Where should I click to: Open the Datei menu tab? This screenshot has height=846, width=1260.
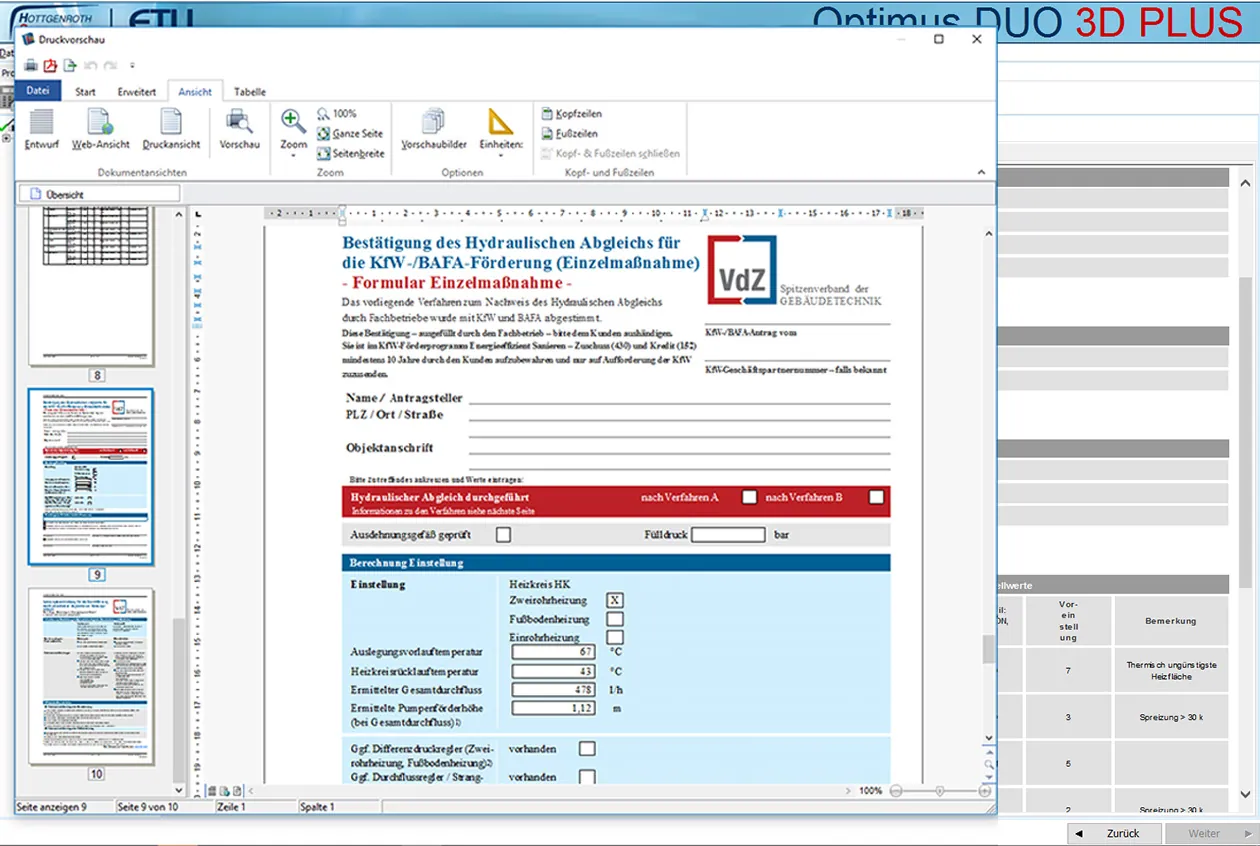point(38,91)
